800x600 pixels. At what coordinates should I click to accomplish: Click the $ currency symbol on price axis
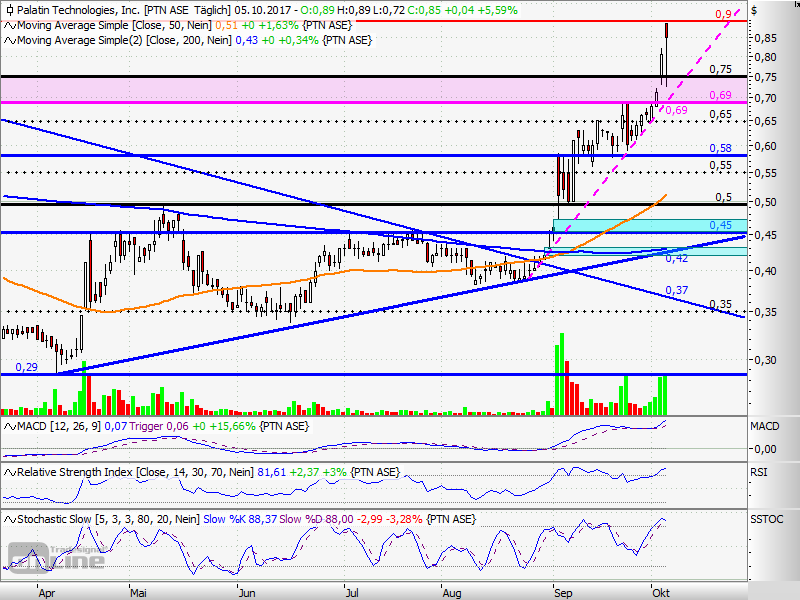754,10
